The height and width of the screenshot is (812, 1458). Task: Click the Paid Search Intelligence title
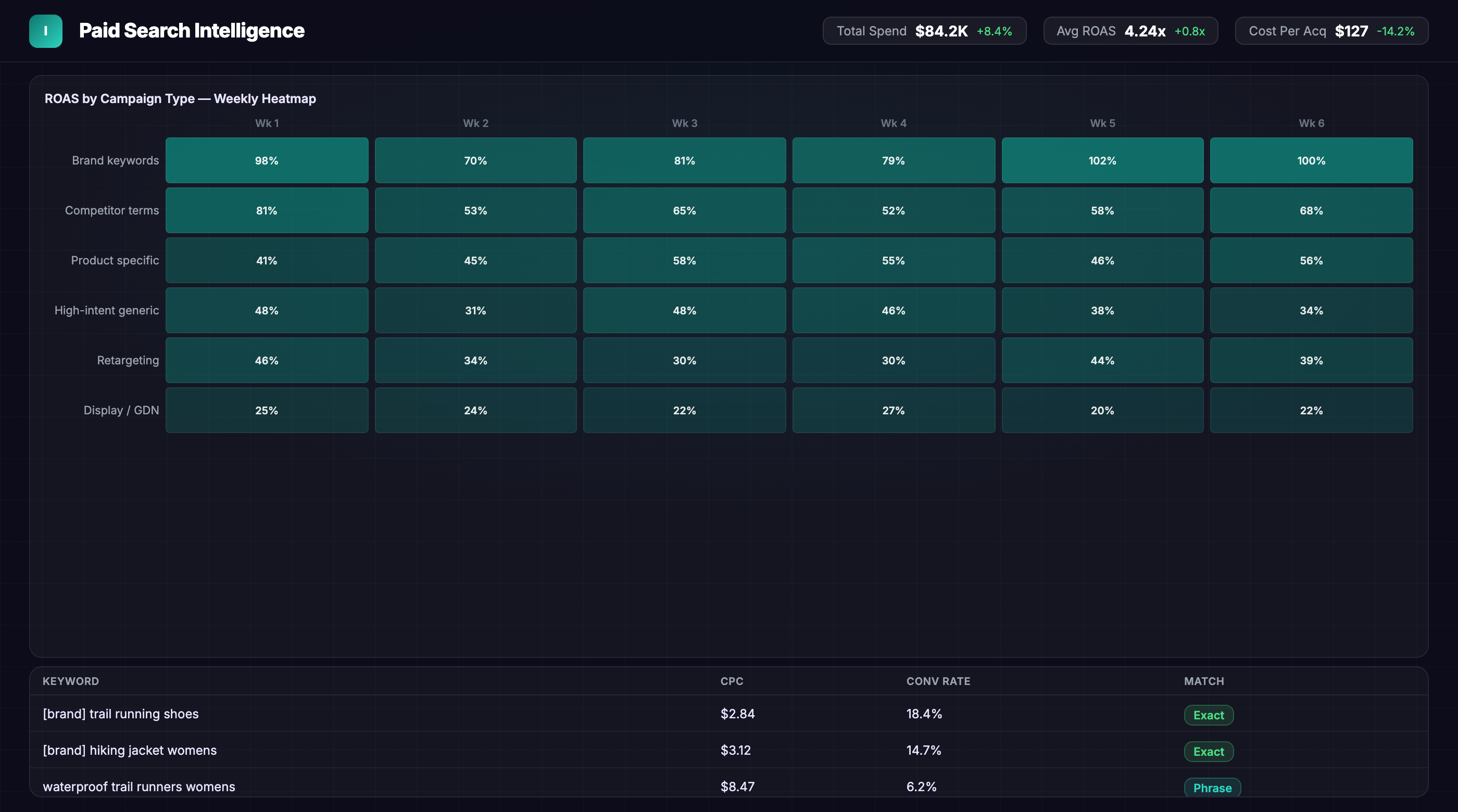(x=191, y=31)
